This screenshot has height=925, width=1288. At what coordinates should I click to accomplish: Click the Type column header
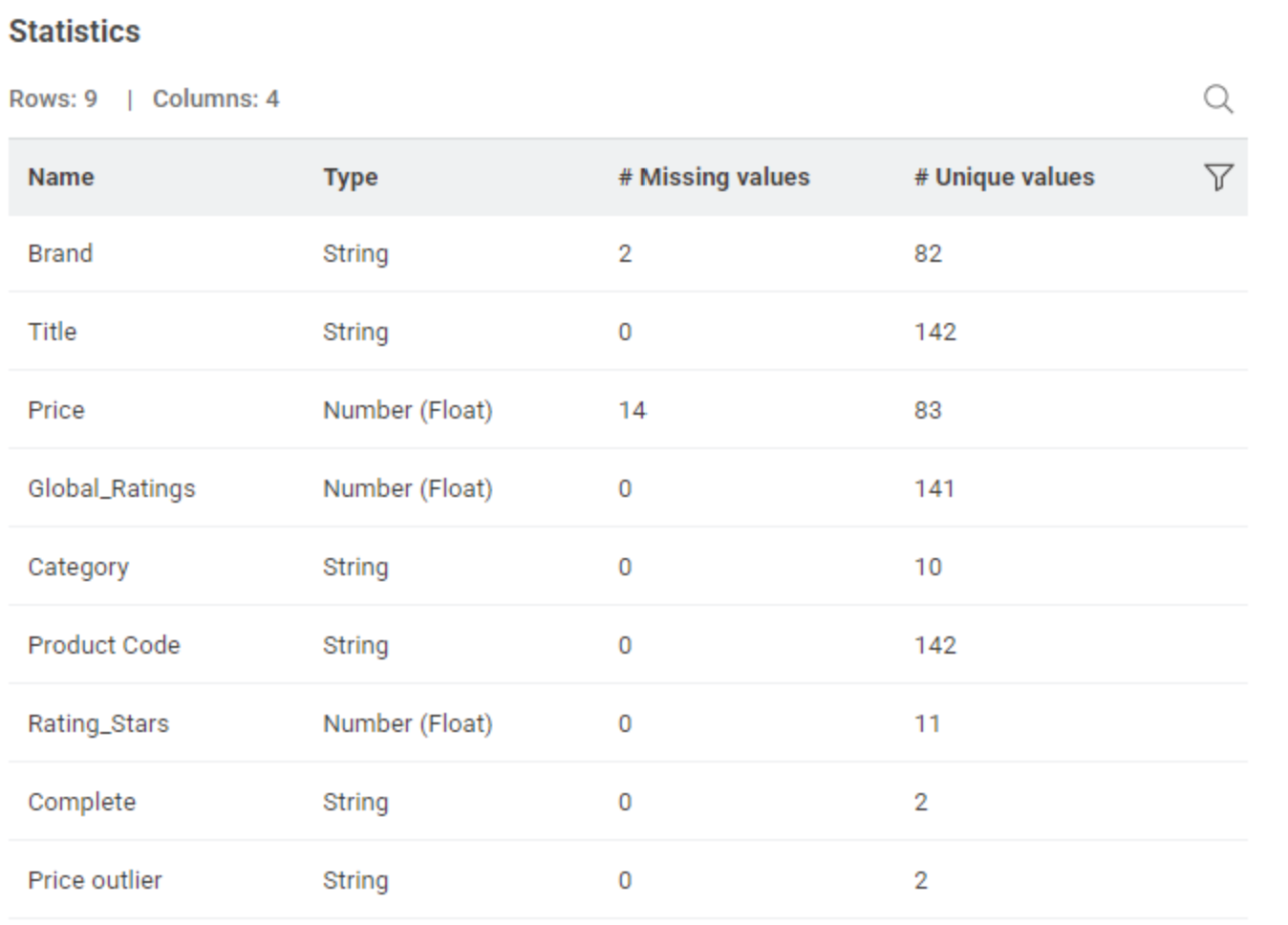click(x=350, y=177)
